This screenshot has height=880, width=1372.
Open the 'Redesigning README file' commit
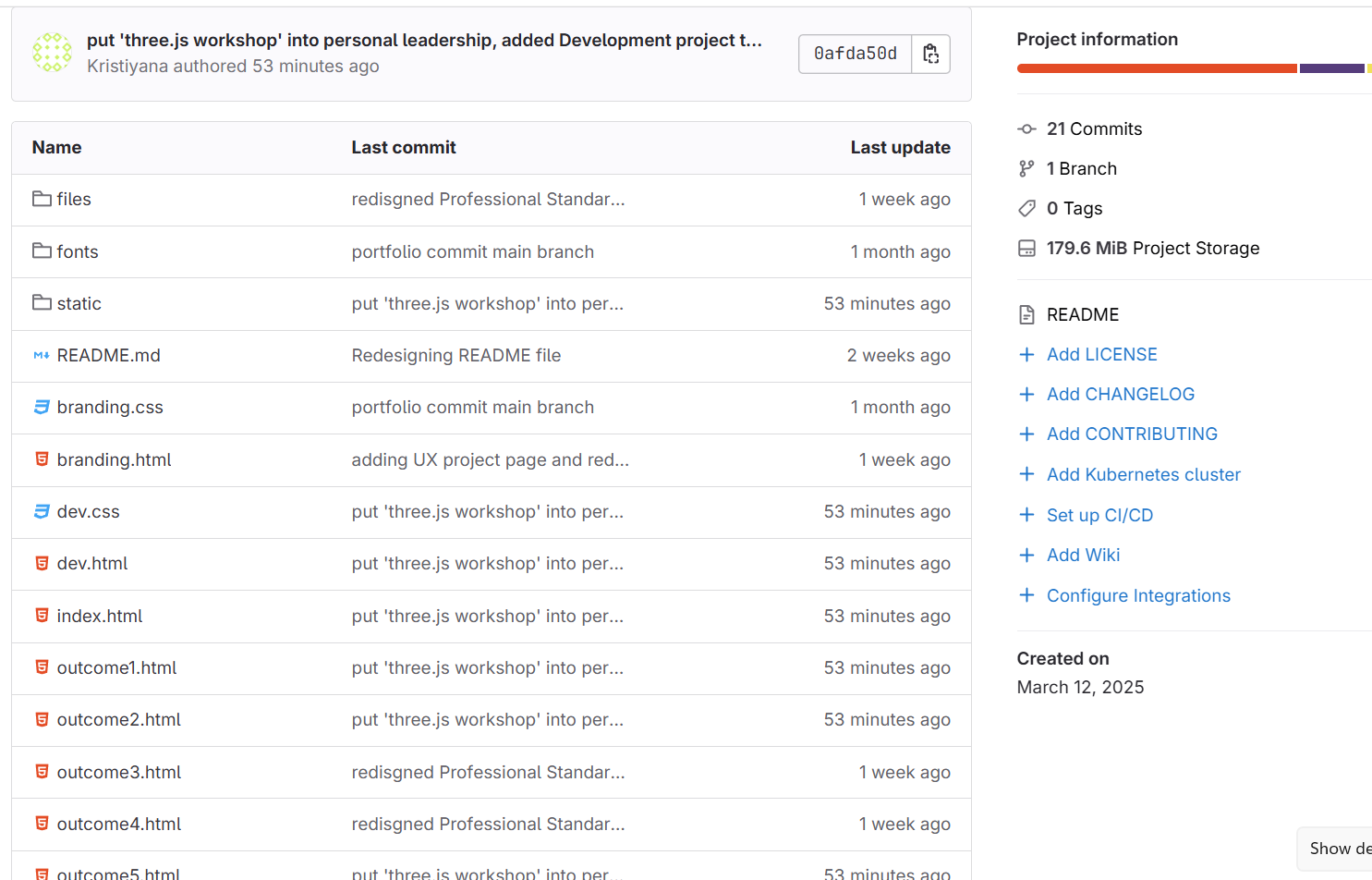pos(455,355)
